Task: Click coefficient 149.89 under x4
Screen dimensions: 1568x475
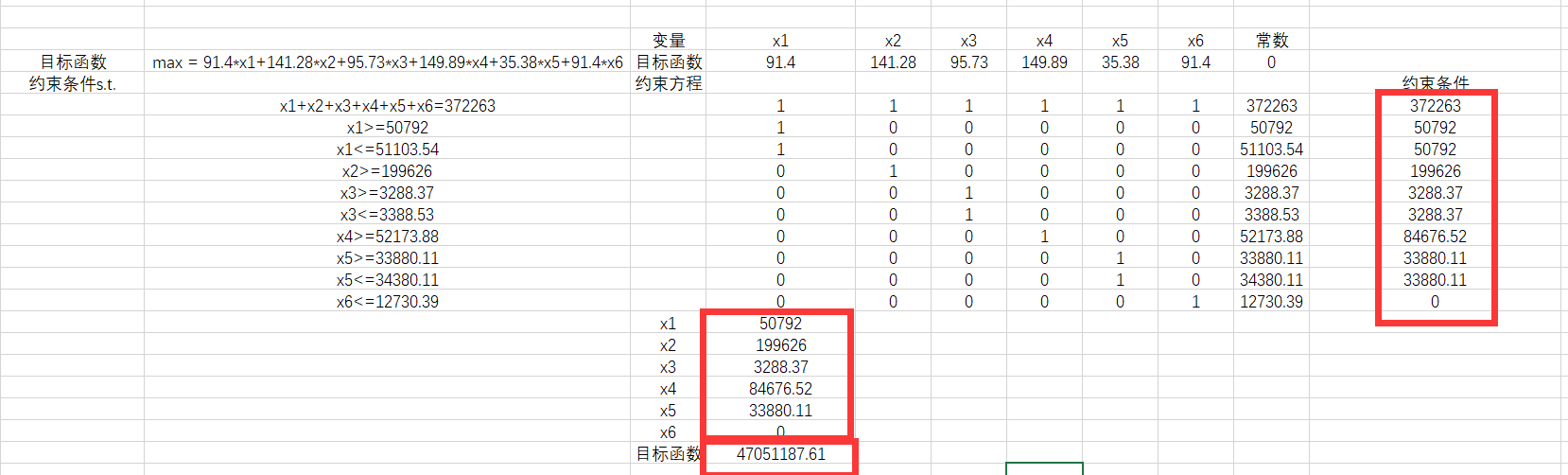Action: (x=1045, y=62)
